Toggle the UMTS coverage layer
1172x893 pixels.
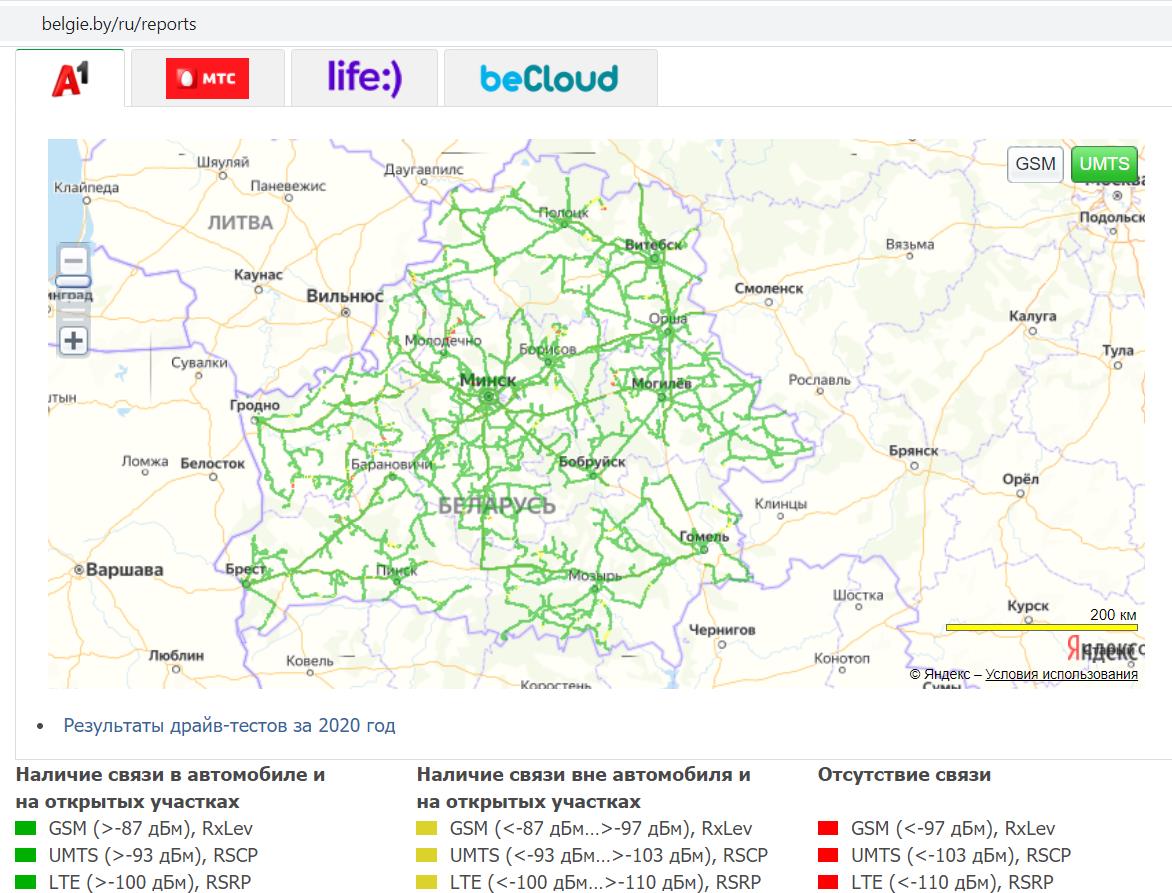tap(1104, 164)
